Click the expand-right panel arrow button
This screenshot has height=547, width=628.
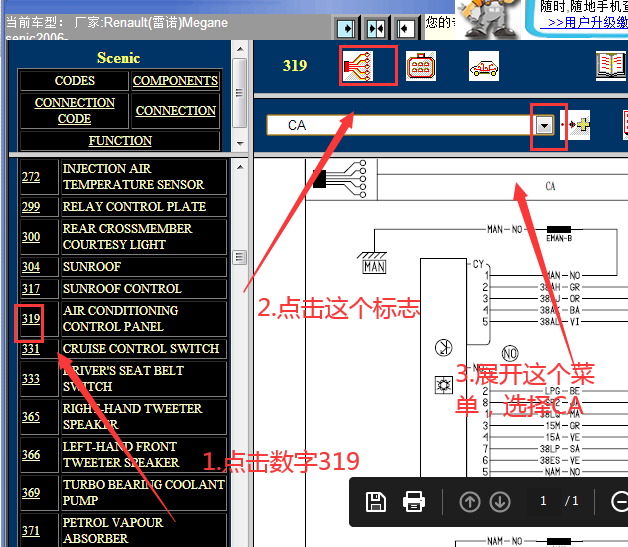click(x=346, y=28)
